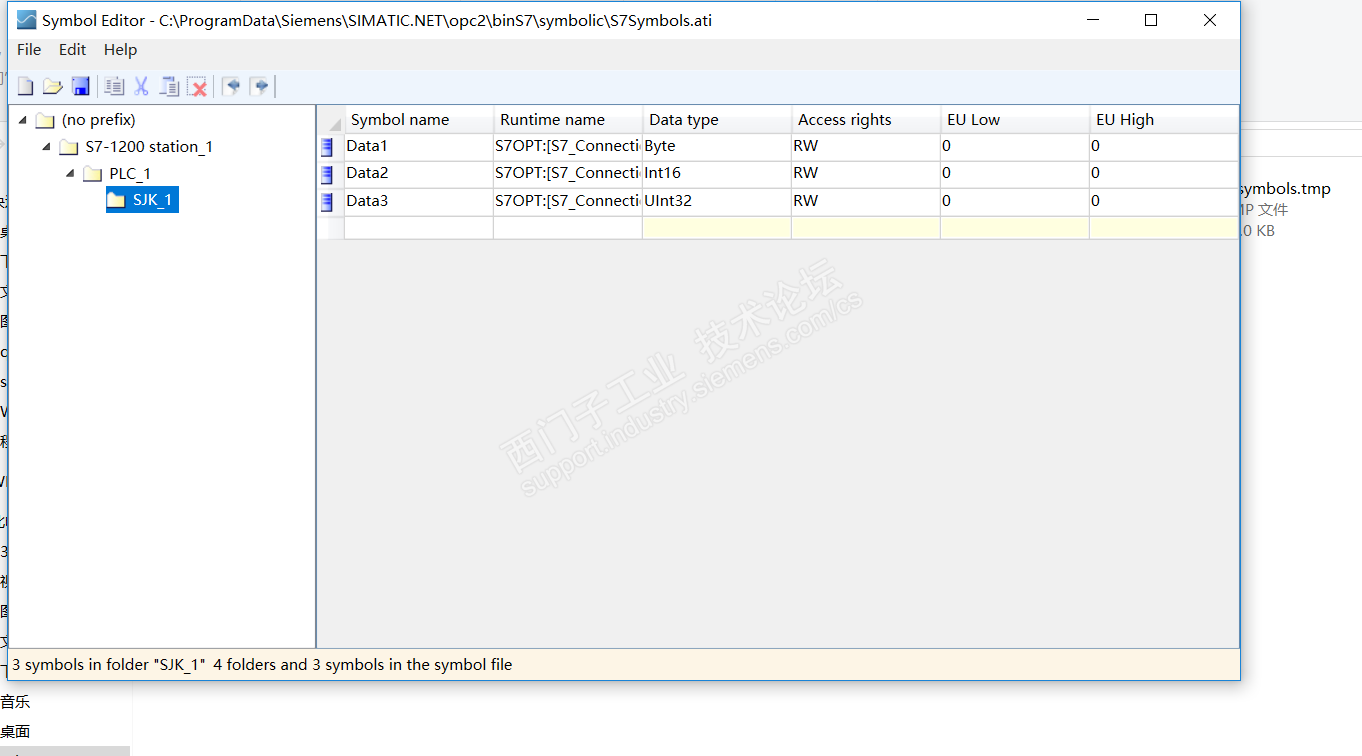Image resolution: width=1362 pixels, height=756 pixels.
Task: Click the RW access cell for Data1
Action: [866, 147]
